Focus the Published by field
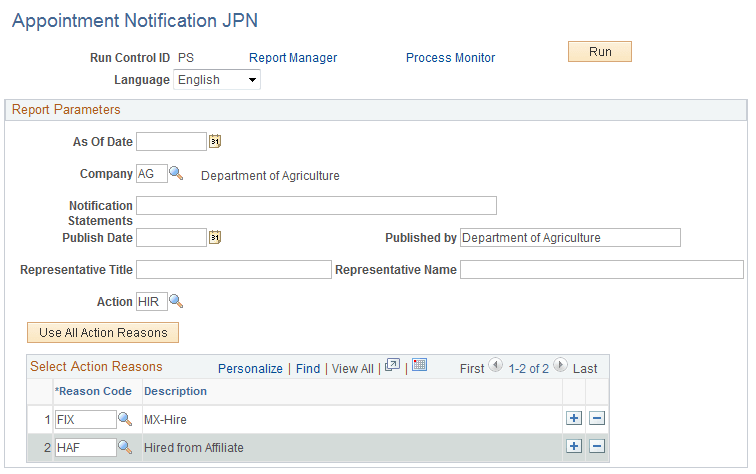Image resolution: width=756 pixels, height=474 pixels. tap(570, 238)
